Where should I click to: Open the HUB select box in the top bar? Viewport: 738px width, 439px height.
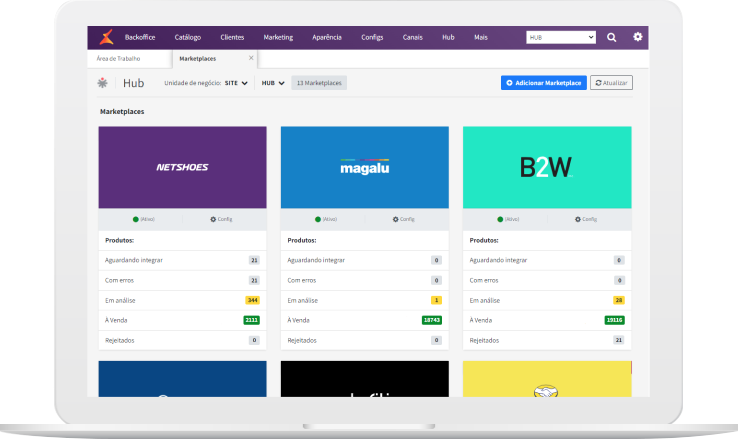click(561, 37)
